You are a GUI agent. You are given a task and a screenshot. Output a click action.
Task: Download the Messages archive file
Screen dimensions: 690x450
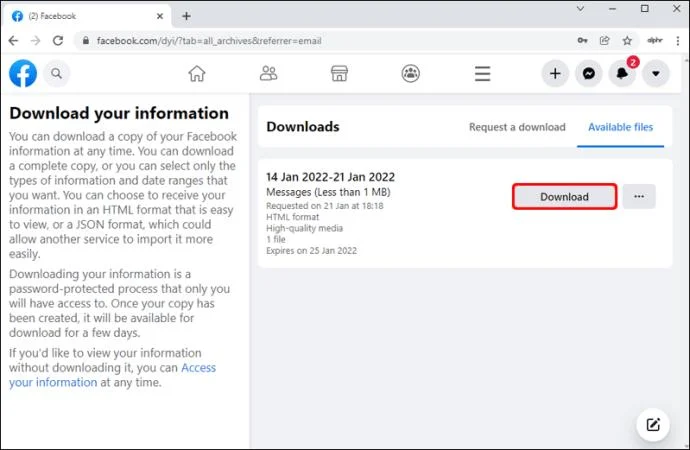pos(564,197)
